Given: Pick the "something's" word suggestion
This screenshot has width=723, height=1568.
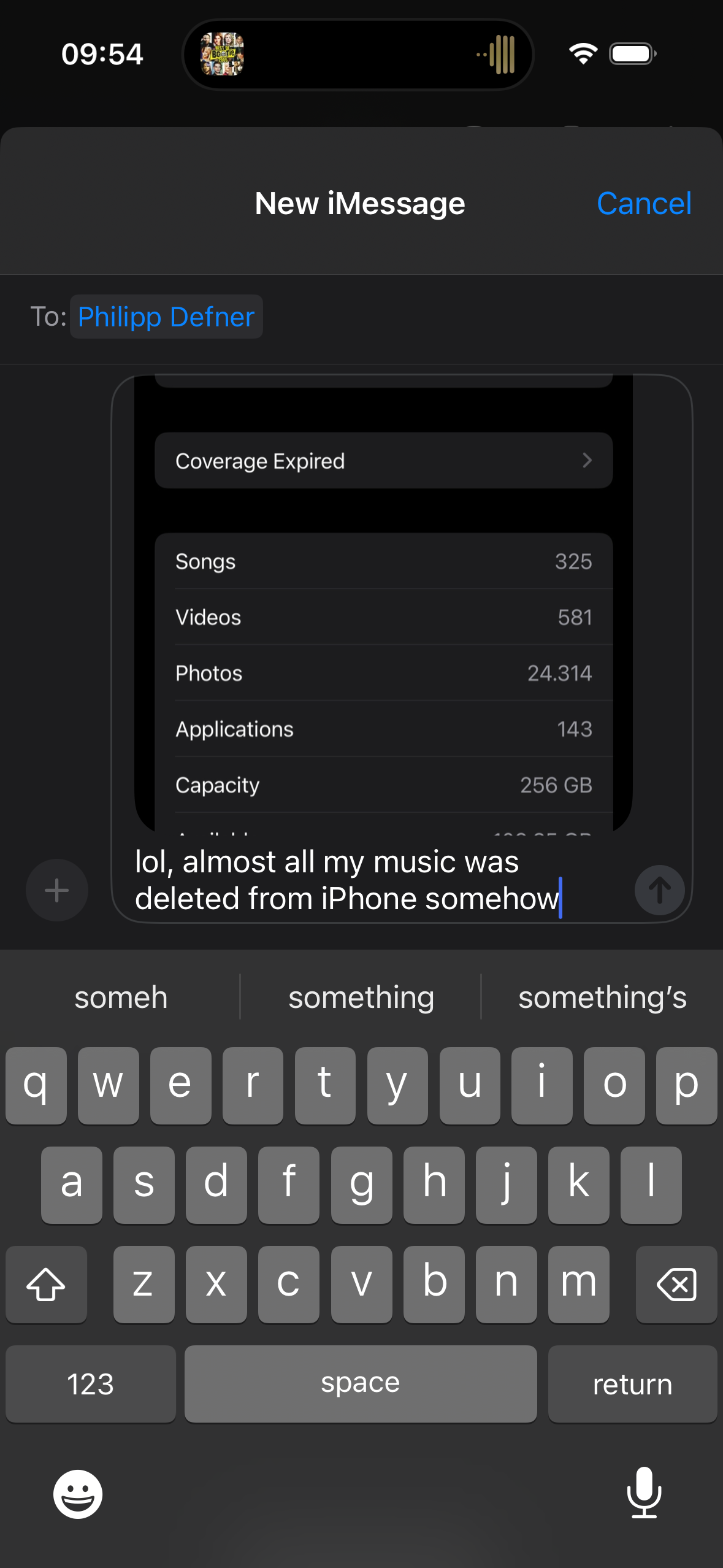Looking at the screenshot, I should [602, 997].
